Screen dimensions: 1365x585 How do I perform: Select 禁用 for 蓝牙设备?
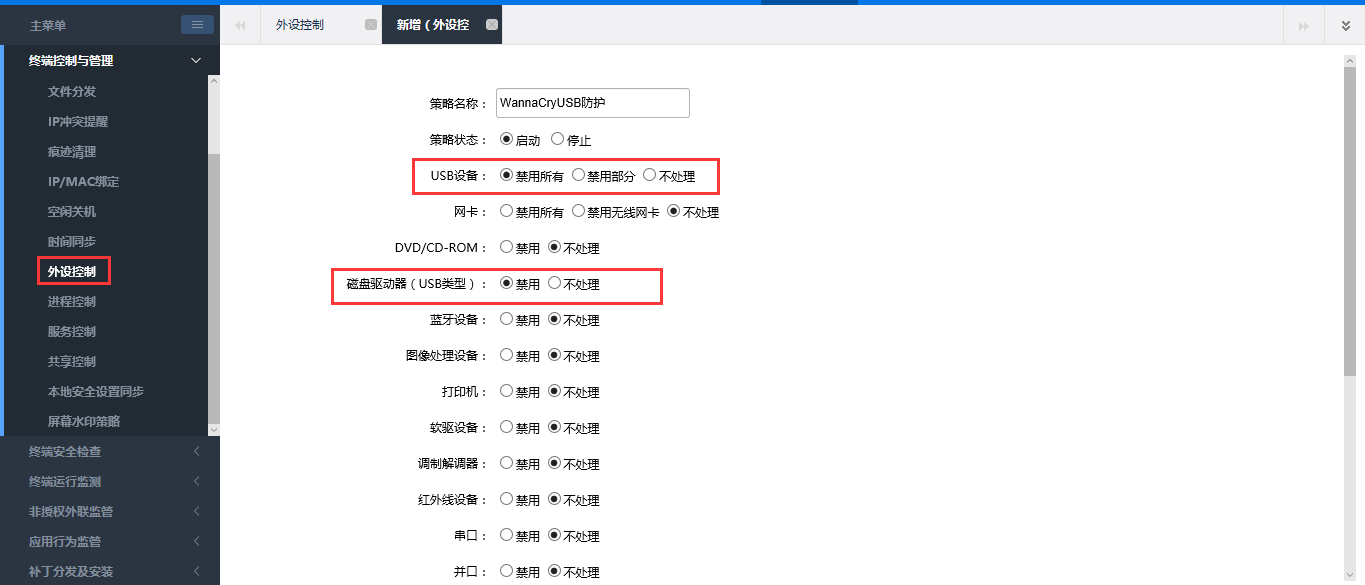506,320
